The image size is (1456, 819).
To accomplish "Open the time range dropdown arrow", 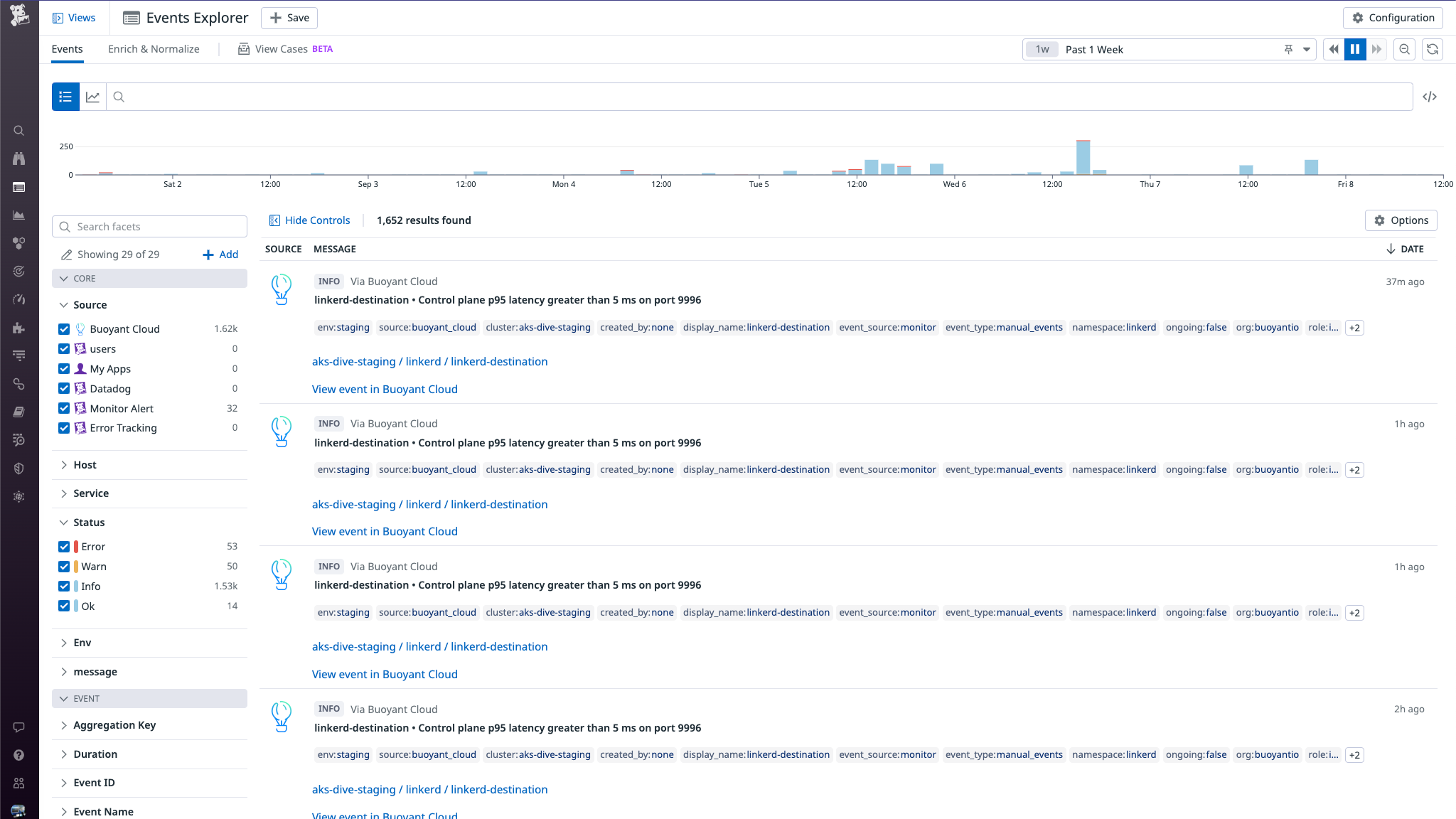I will click(x=1306, y=49).
